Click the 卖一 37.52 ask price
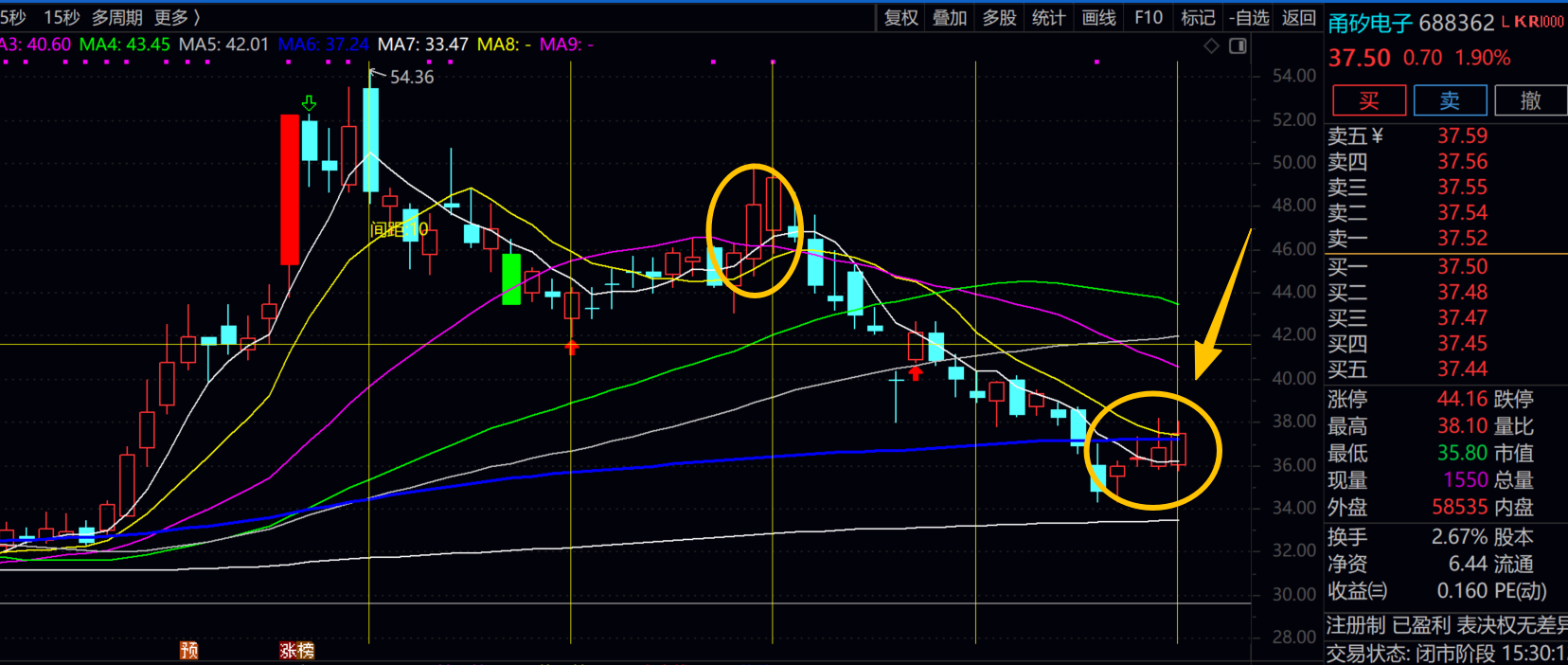 tap(1462, 239)
